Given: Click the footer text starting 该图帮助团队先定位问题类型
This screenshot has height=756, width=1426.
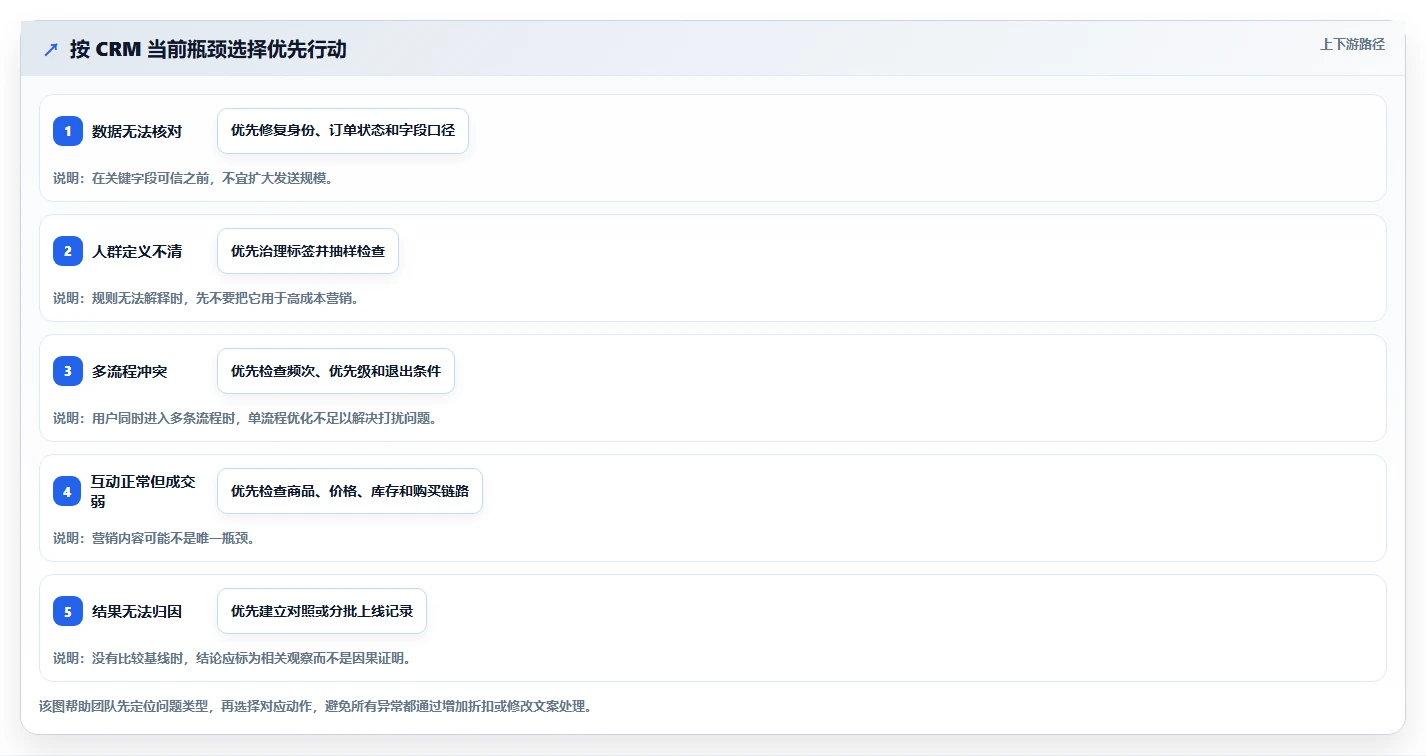Looking at the screenshot, I should 316,706.
